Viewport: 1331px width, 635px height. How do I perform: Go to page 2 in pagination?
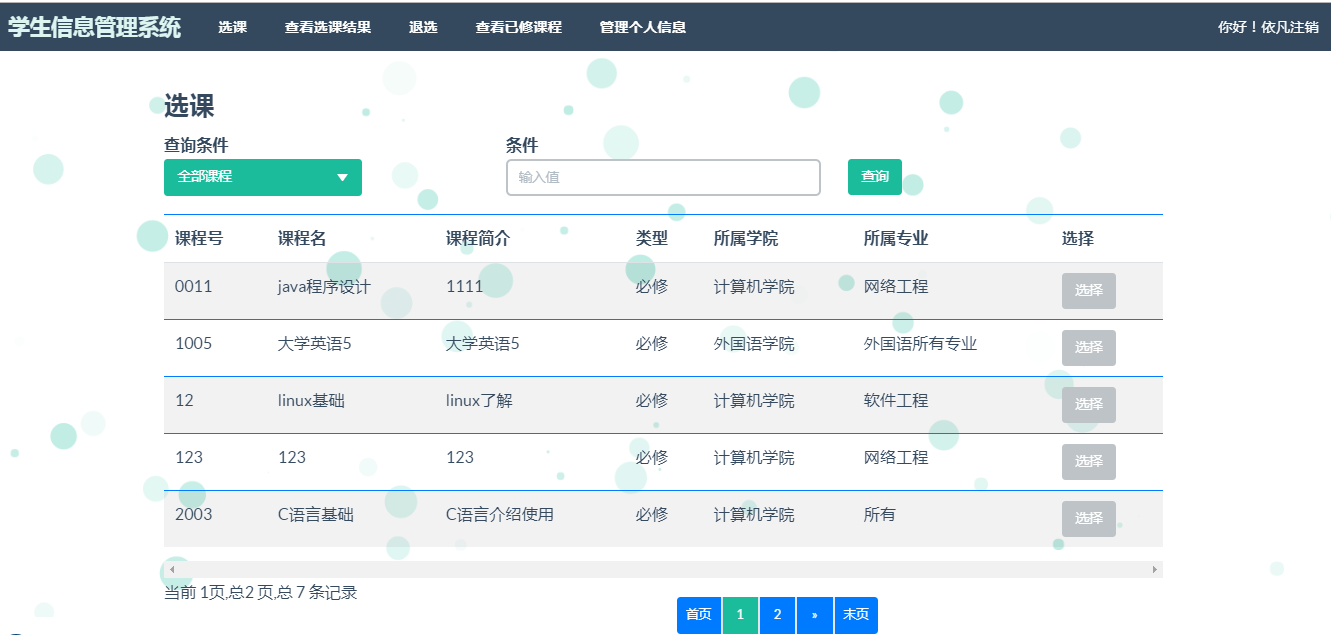click(777, 615)
